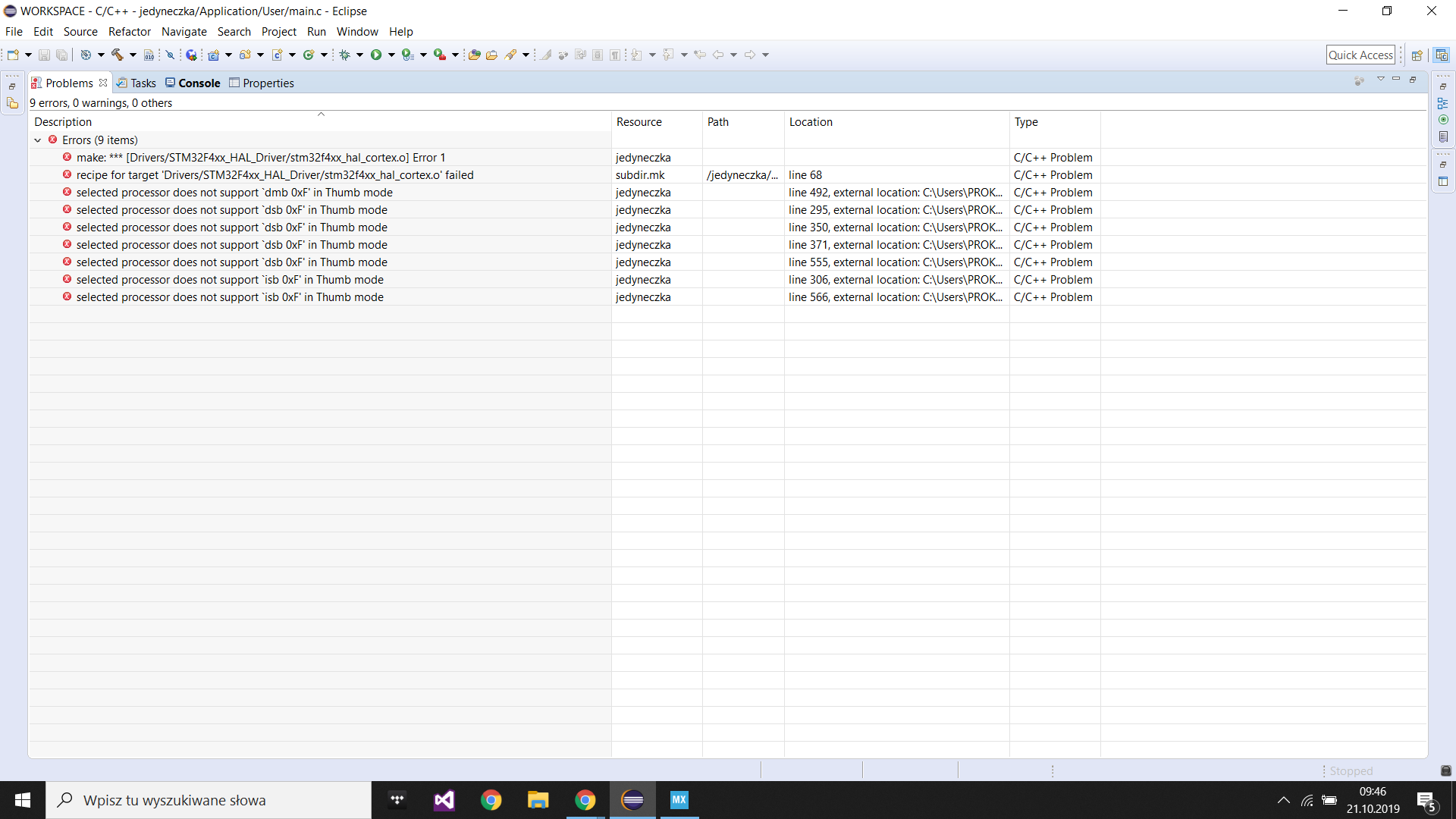Sort by the Location column header
The height and width of the screenshot is (819, 1456).
(896, 122)
